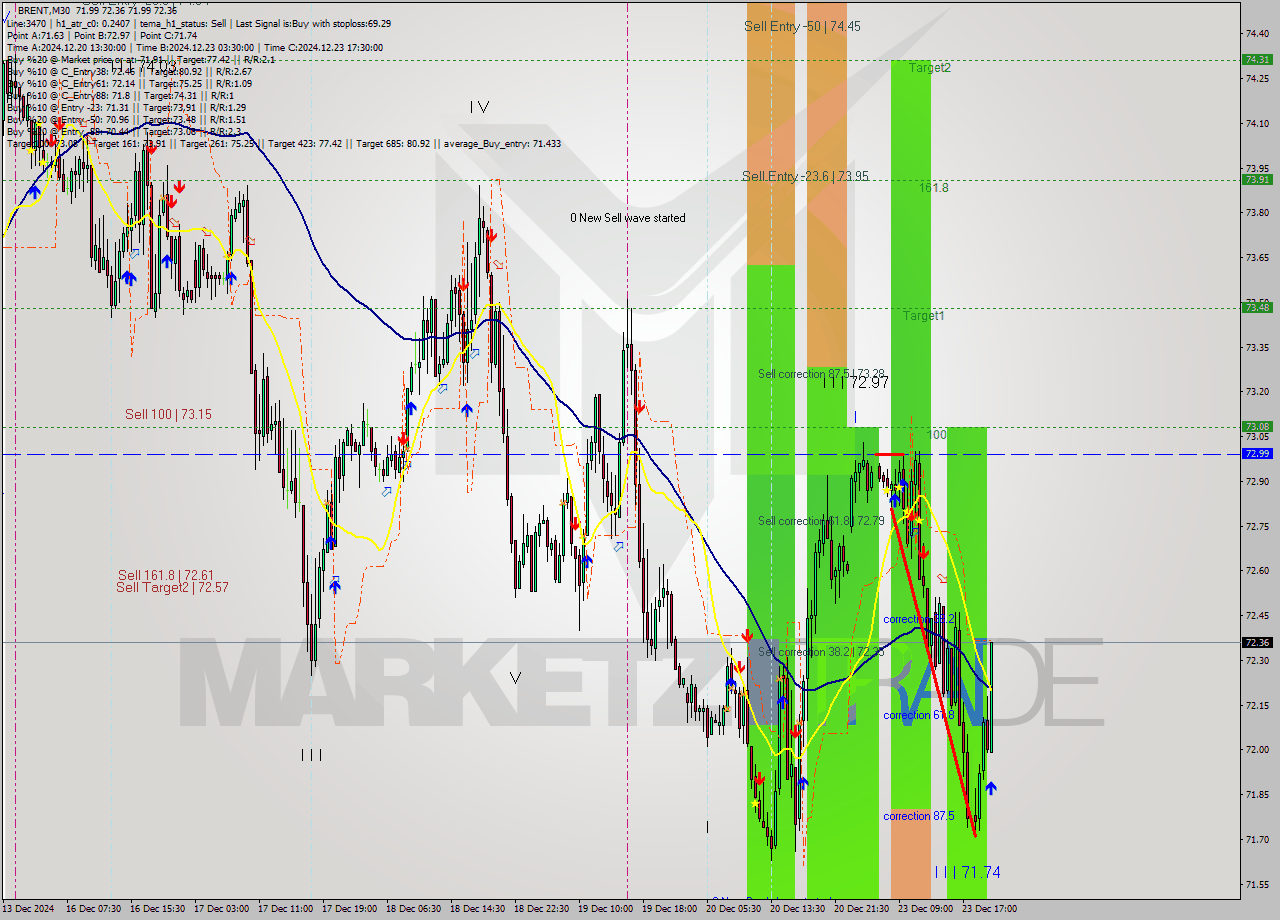
Task: Click the blue 72.99 price tag
Action: (1257, 453)
